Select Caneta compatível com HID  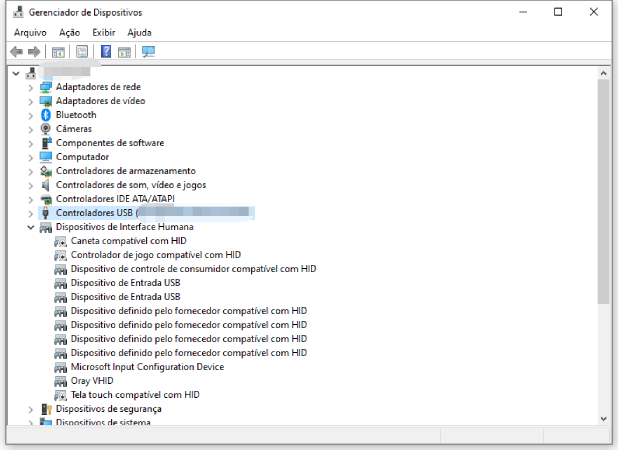tap(128, 241)
